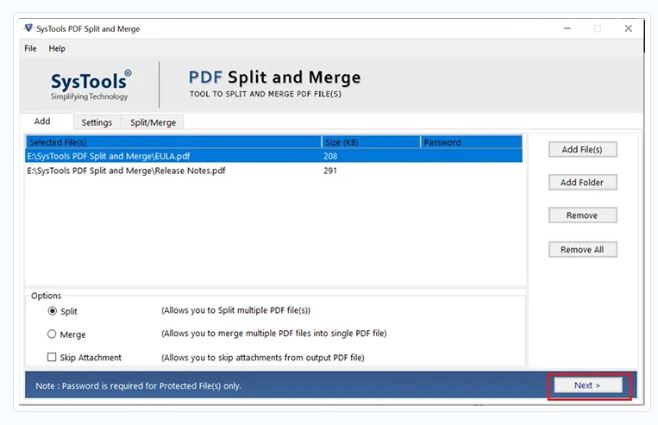Switch to the Settings tab
The width and height of the screenshot is (658, 425).
click(97, 123)
